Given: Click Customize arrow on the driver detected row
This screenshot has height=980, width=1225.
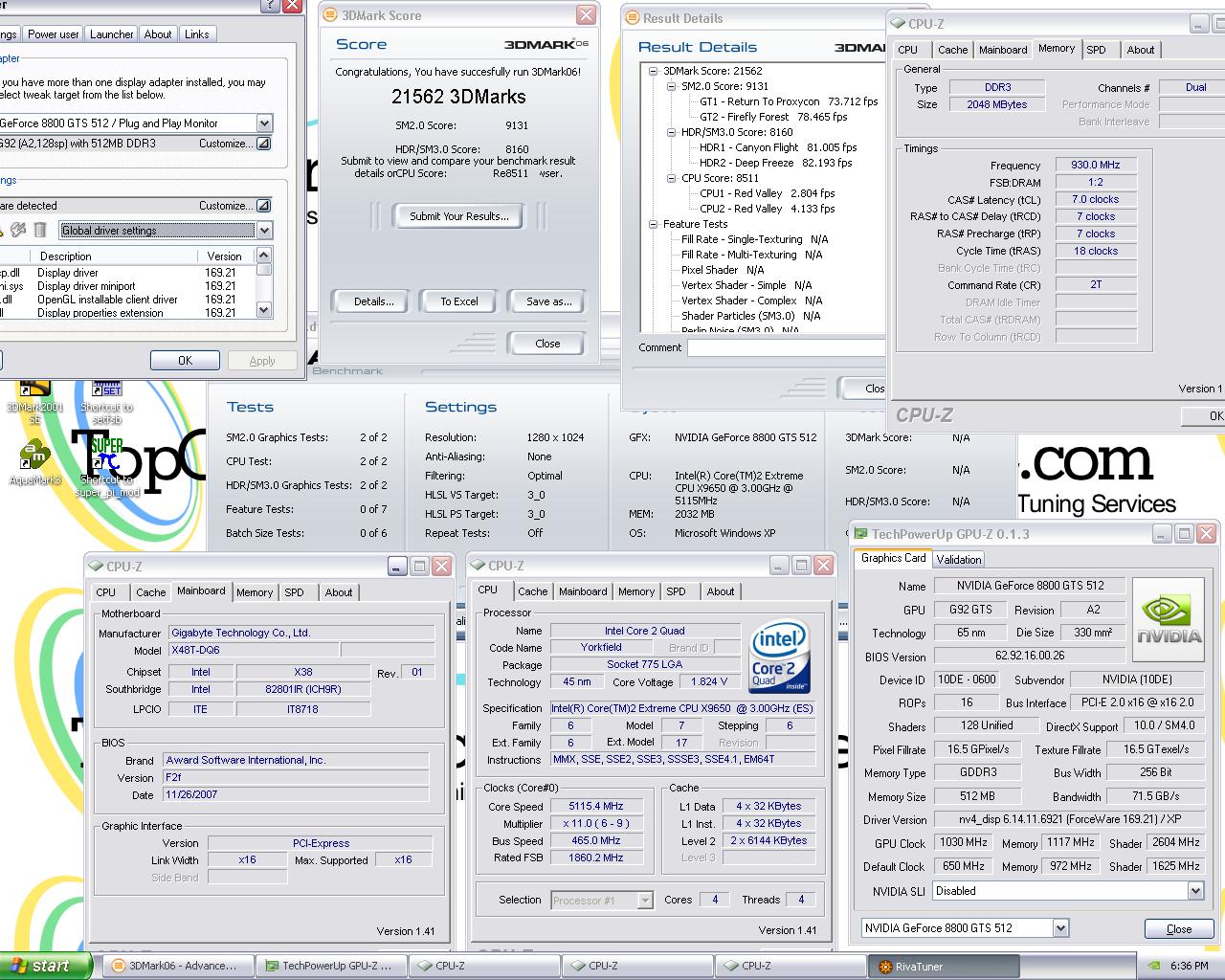Looking at the screenshot, I should point(264,206).
